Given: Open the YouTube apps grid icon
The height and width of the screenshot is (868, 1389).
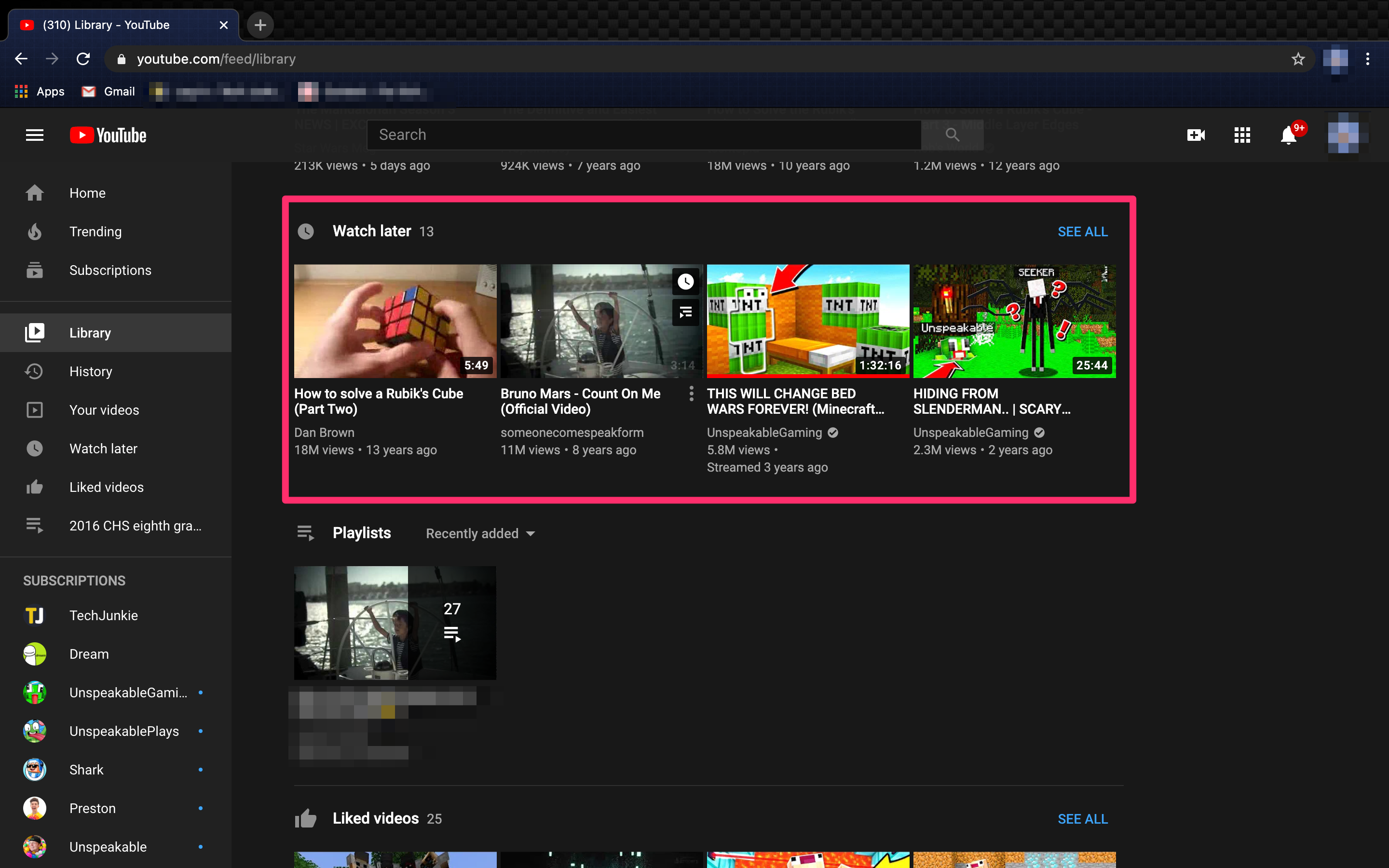Looking at the screenshot, I should pos(1242,135).
